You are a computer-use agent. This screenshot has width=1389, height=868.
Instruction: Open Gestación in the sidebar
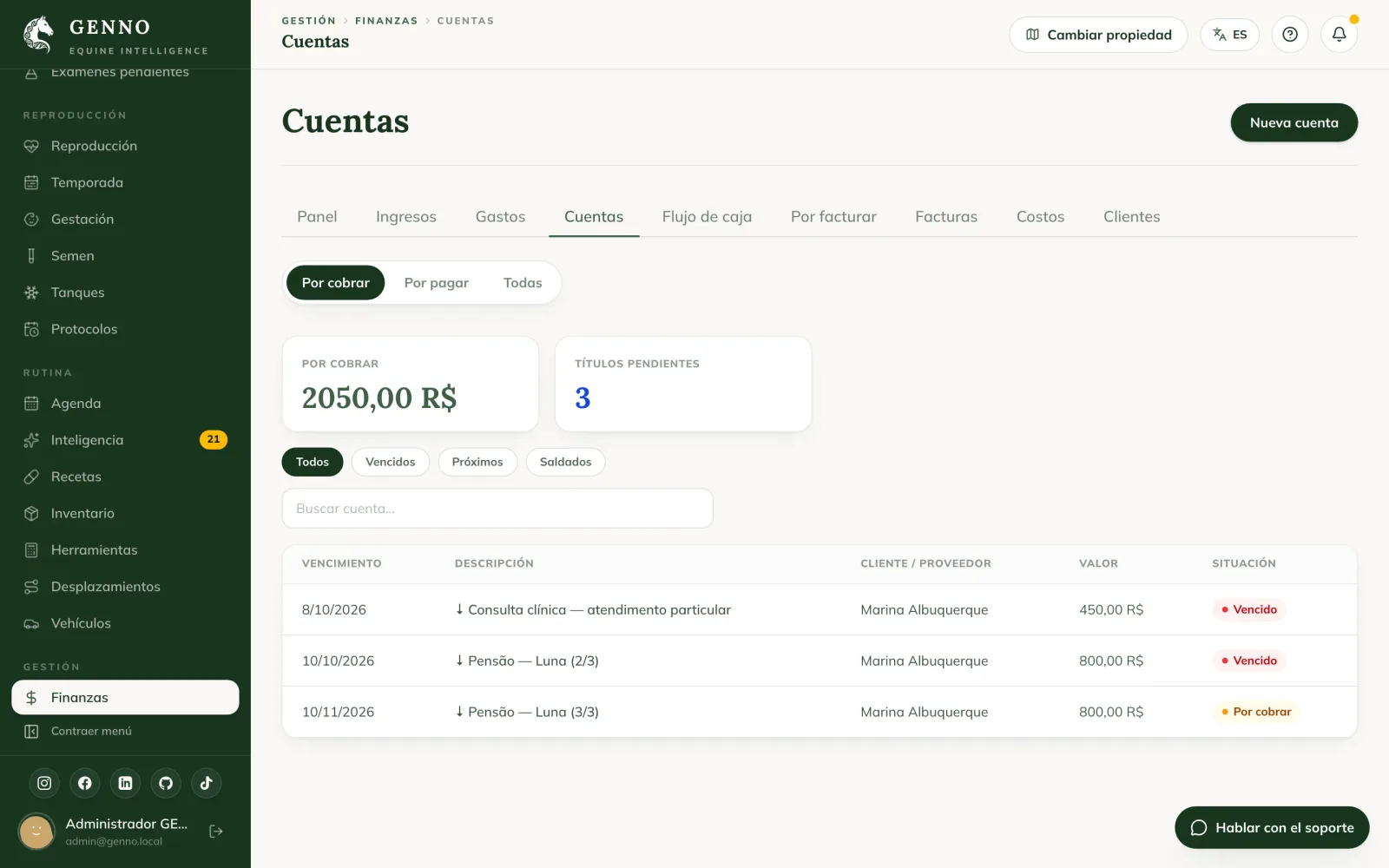(x=125, y=219)
